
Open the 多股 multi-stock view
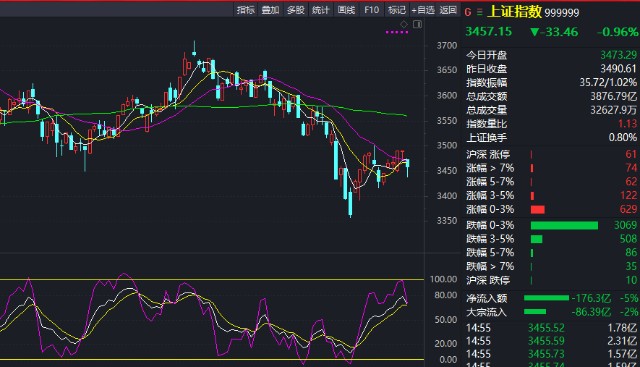[x=296, y=10]
